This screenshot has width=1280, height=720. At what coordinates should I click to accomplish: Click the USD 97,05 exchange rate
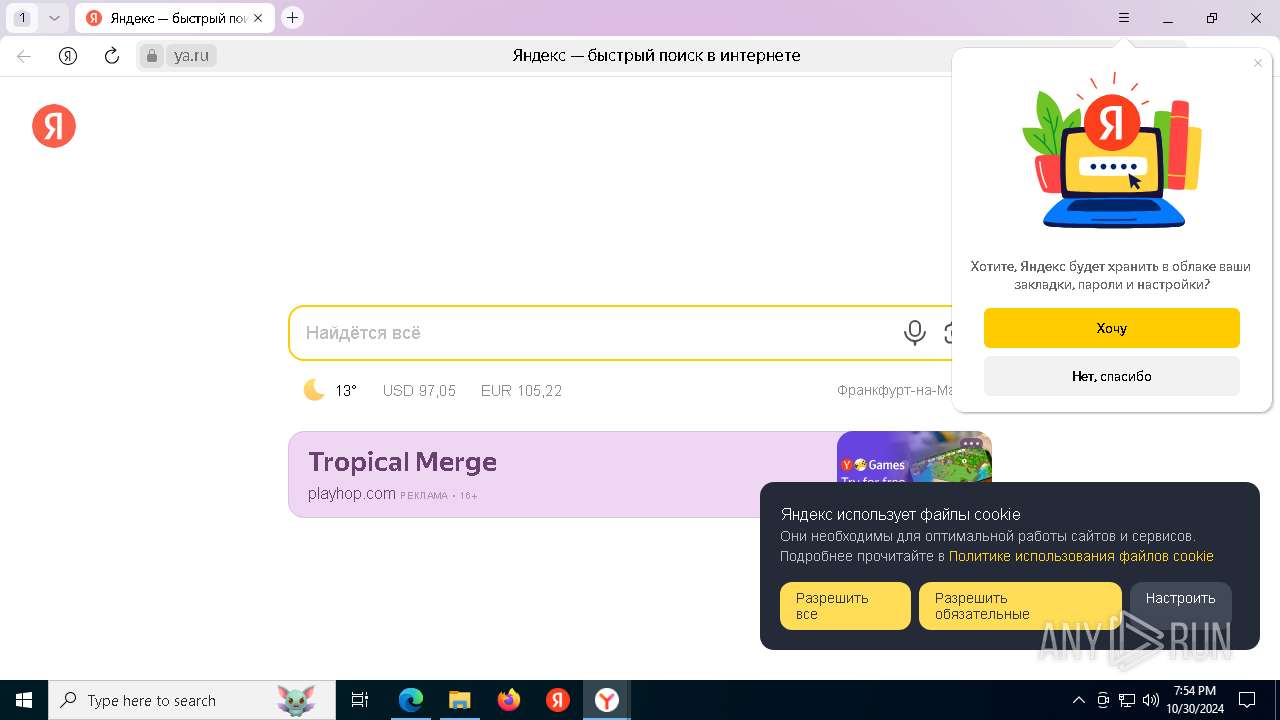pos(419,391)
